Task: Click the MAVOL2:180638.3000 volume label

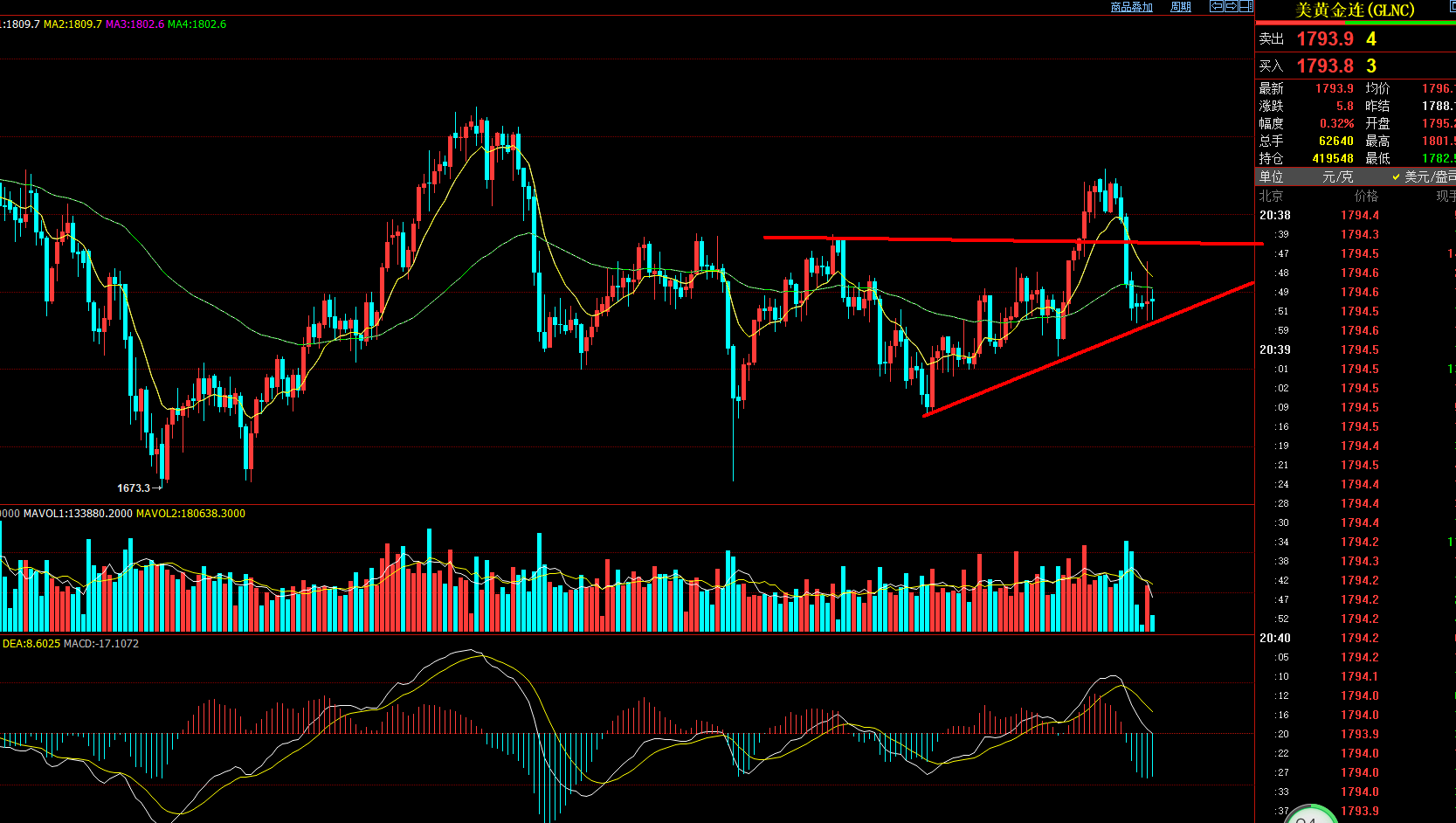Action: [x=190, y=514]
